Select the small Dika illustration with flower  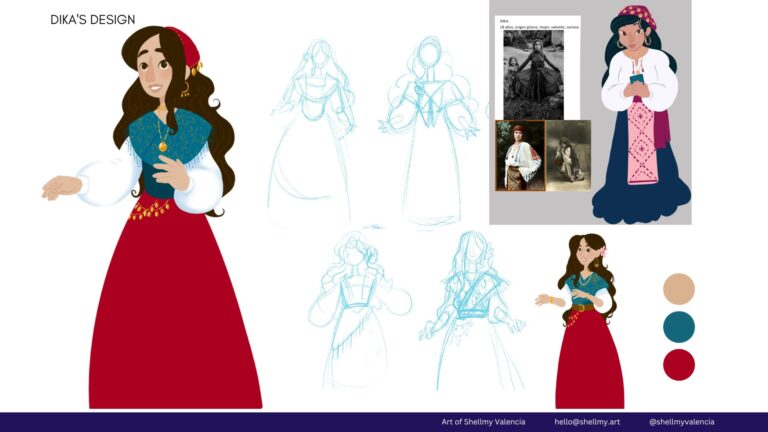(x=582, y=321)
